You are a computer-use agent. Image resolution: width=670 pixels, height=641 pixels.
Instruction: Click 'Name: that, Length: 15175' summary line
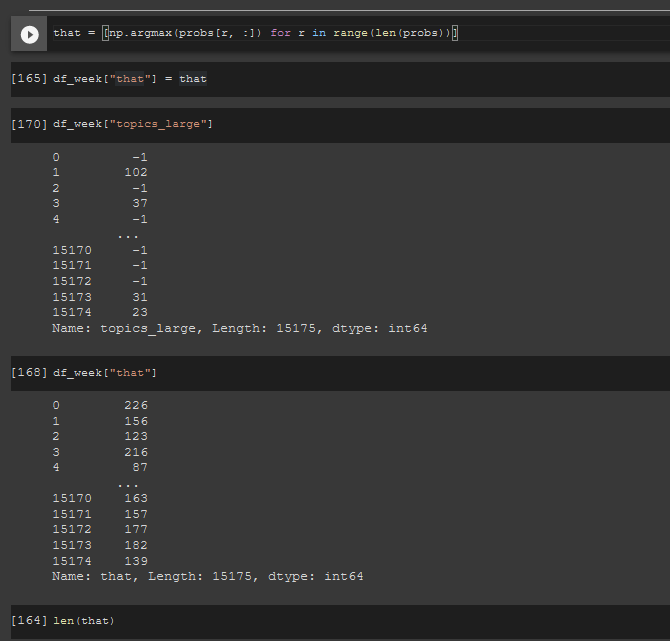pos(208,576)
